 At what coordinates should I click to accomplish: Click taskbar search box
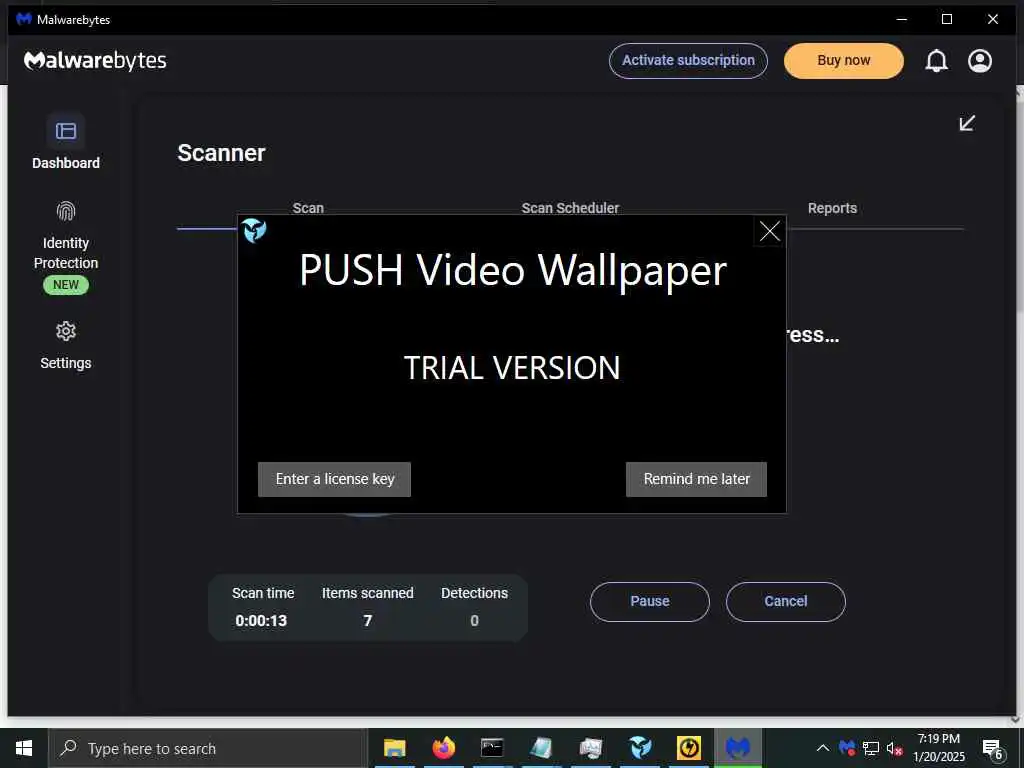coord(208,748)
